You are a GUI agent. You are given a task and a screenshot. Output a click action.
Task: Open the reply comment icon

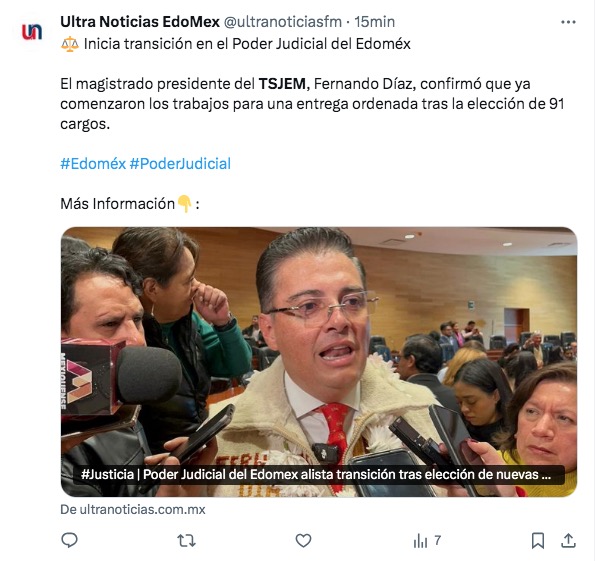(x=69, y=540)
